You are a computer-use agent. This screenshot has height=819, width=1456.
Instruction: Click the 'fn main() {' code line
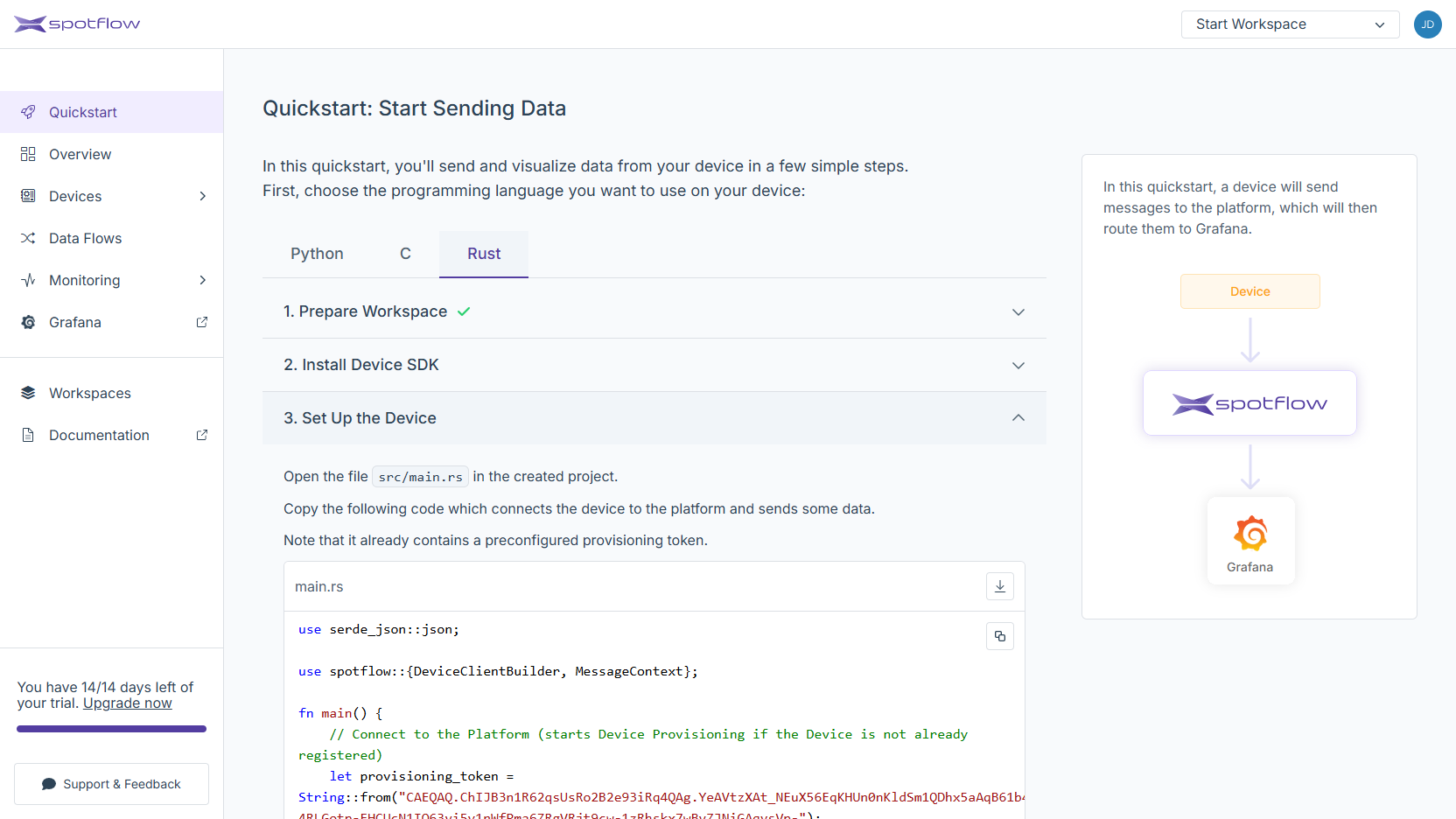click(x=340, y=713)
